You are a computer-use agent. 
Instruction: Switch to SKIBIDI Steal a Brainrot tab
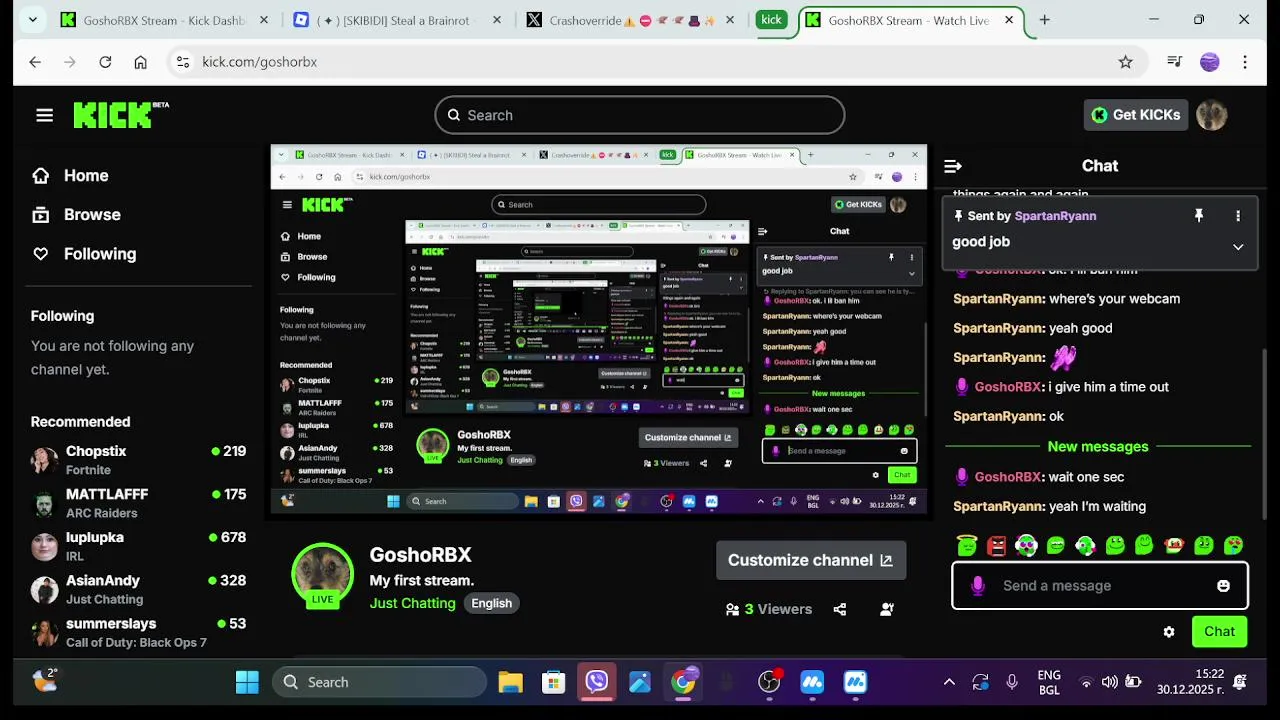pos(396,20)
